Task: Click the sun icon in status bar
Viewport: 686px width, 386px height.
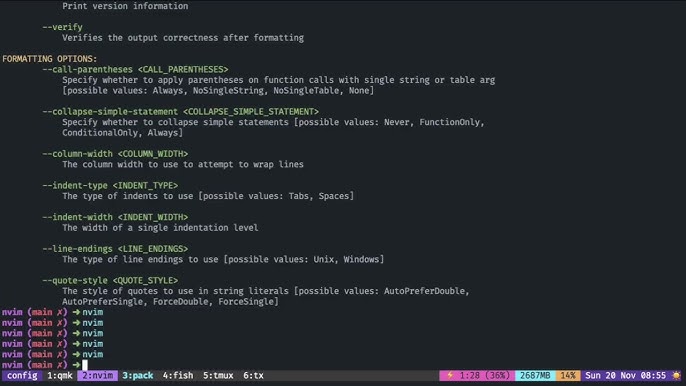Action: click(676, 375)
